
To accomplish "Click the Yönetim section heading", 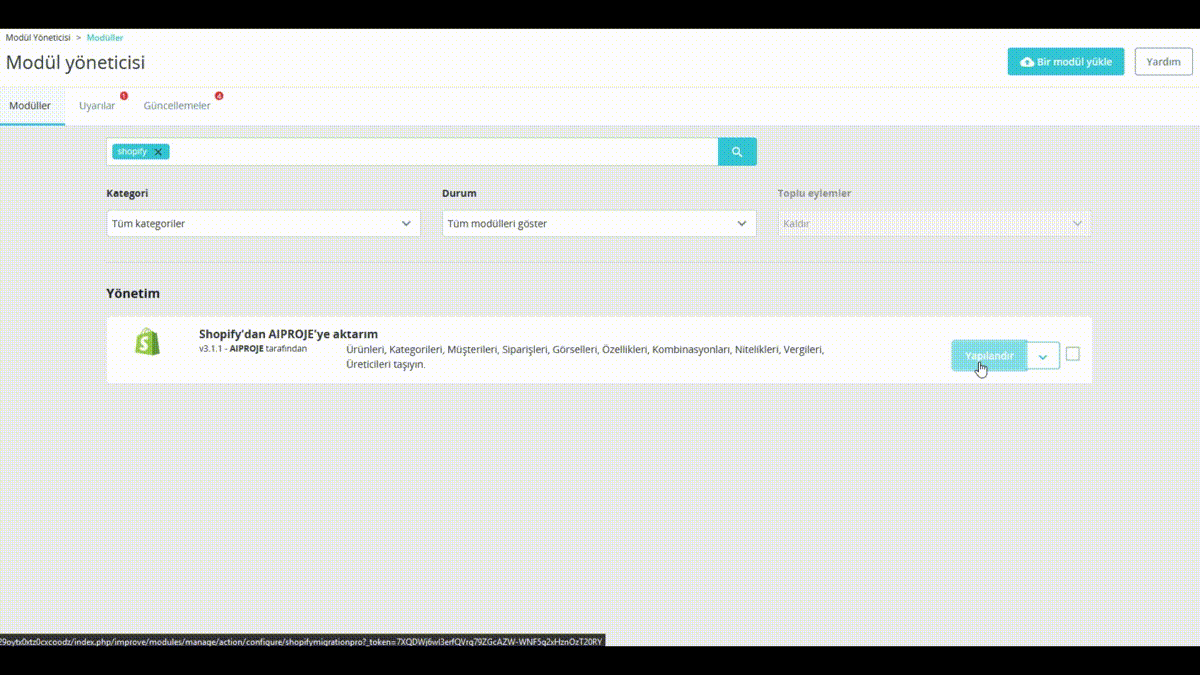I will click(x=133, y=293).
